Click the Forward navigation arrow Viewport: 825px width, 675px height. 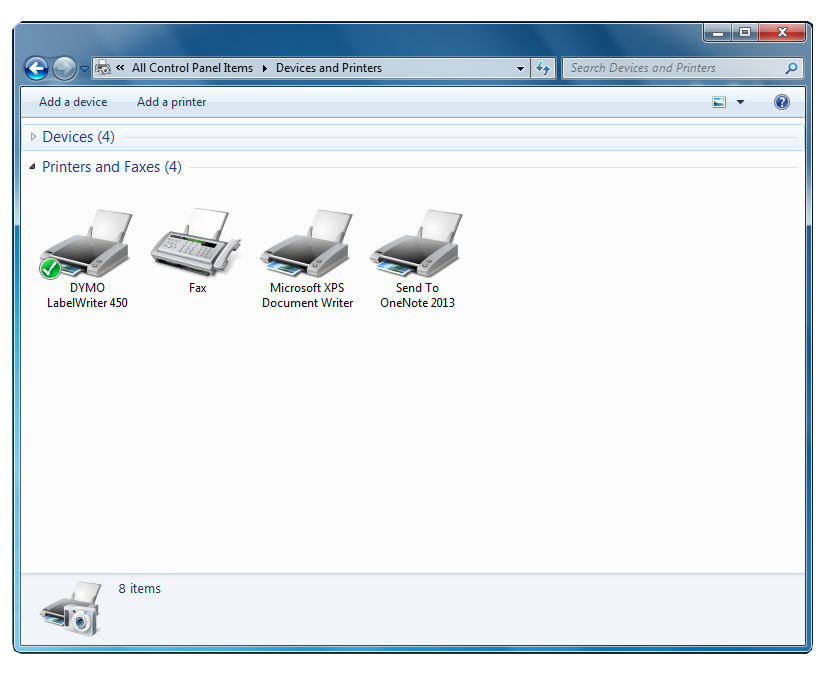[65, 68]
